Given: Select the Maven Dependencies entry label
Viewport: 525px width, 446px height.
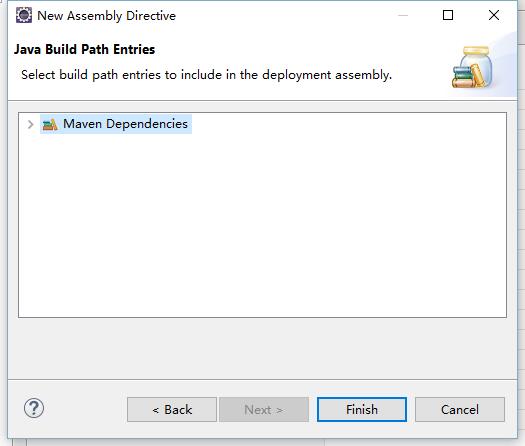Looking at the screenshot, I should click(125, 124).
